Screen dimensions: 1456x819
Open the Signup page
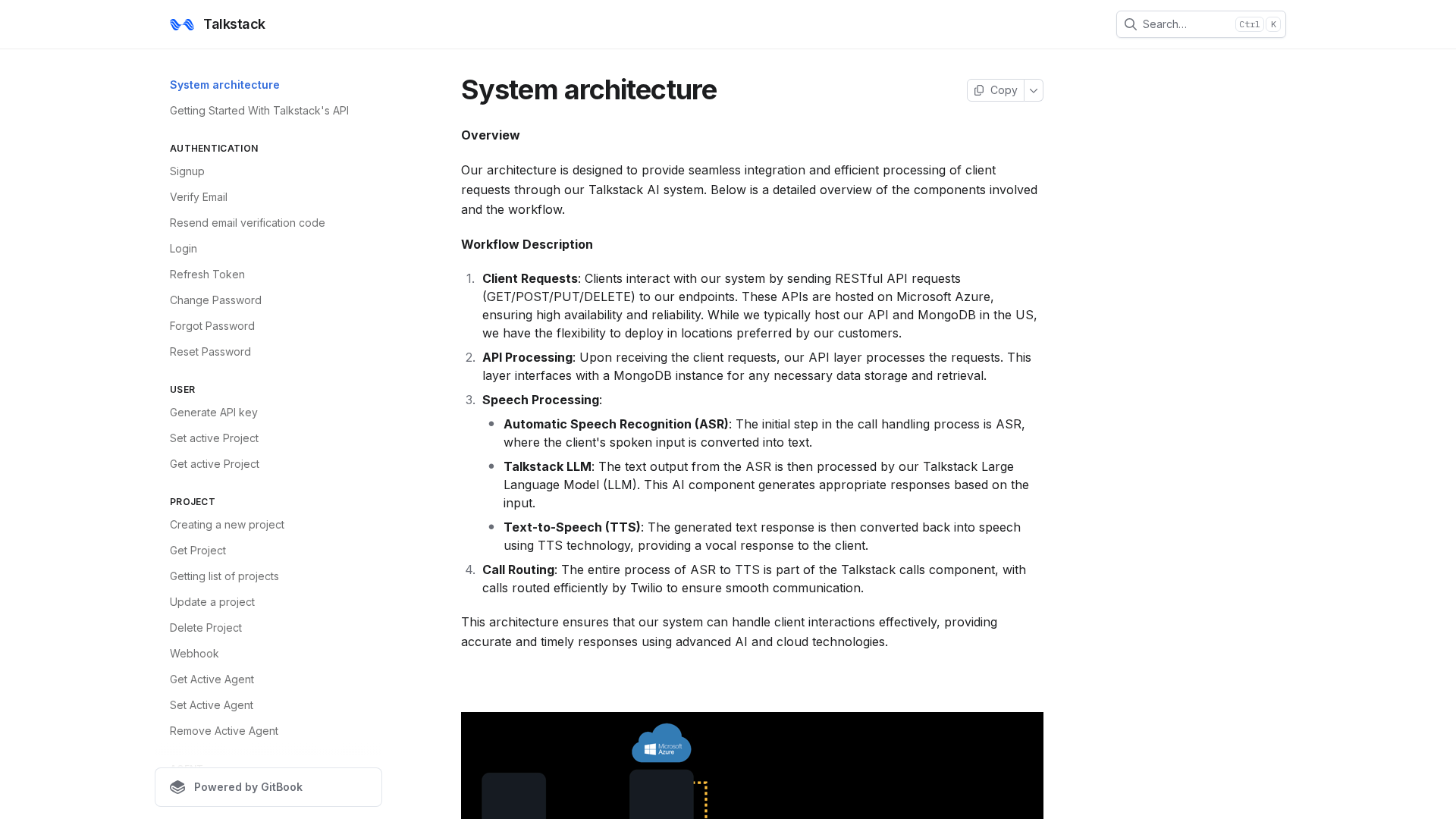[x=187, y=171]
